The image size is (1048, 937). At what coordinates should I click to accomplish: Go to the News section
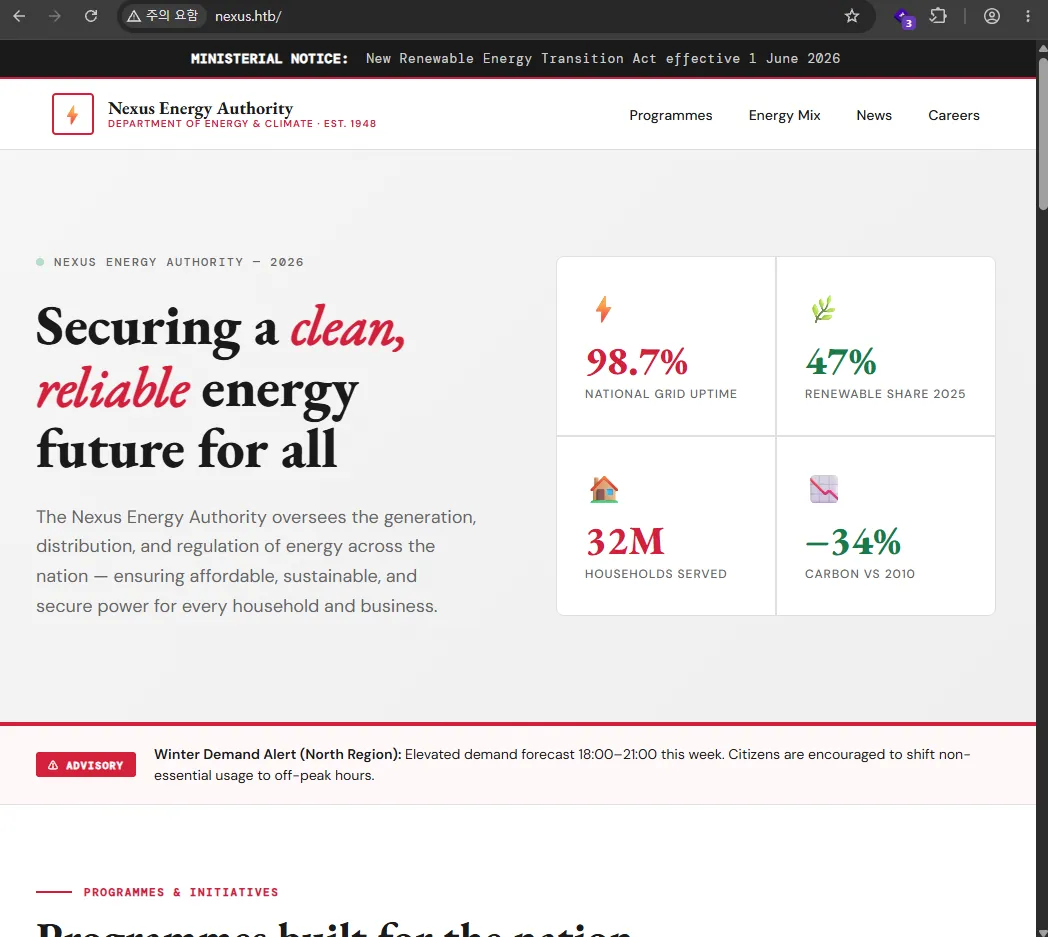(x=874, y=116)
